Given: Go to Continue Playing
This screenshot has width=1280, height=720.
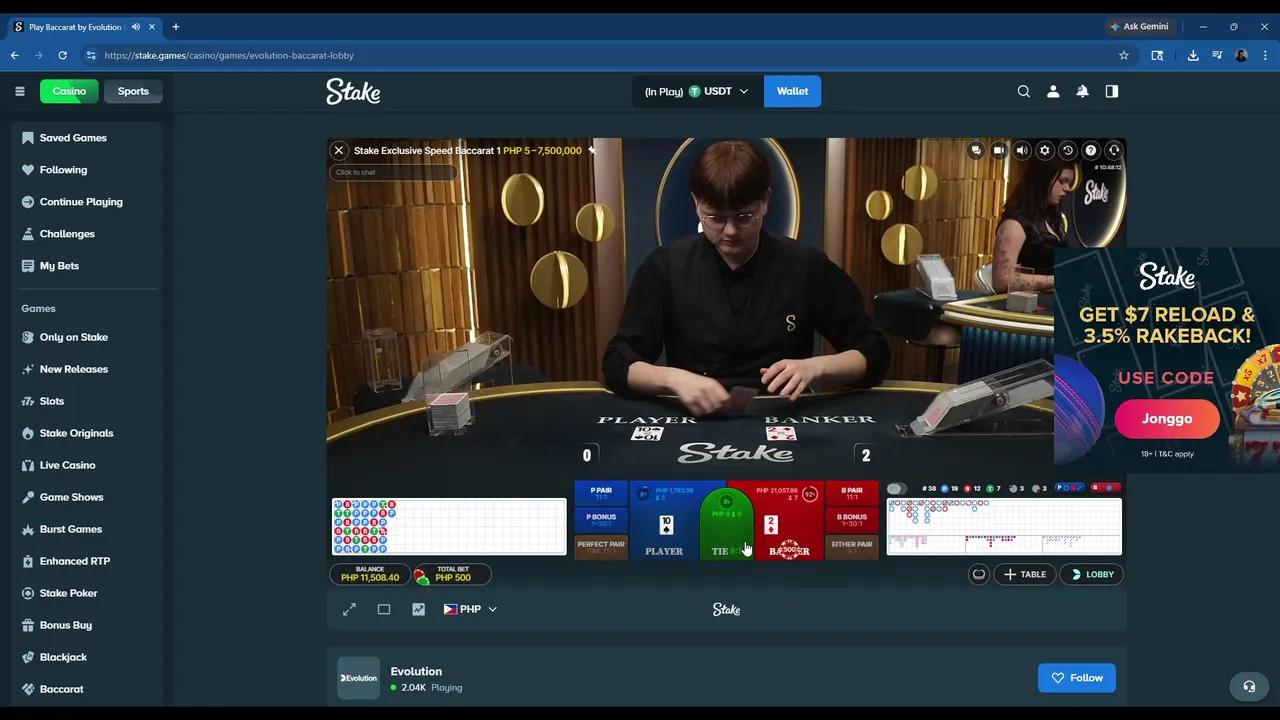Looking at the screenshot, I should point(87,202).
